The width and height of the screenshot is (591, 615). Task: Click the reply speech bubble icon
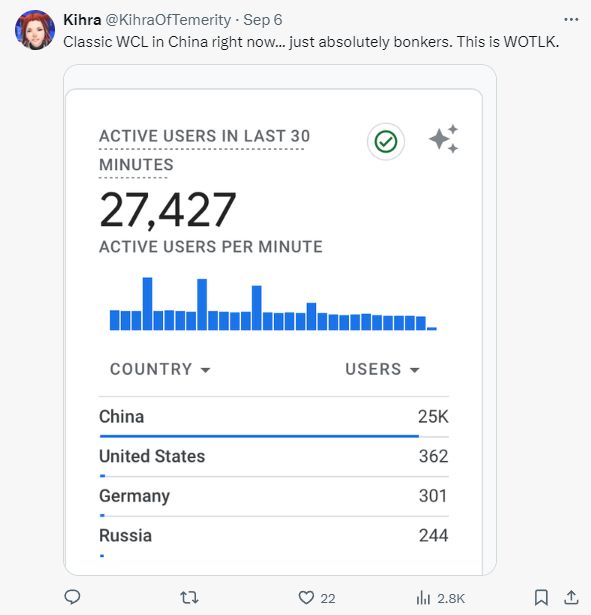[x=72, y=597]
